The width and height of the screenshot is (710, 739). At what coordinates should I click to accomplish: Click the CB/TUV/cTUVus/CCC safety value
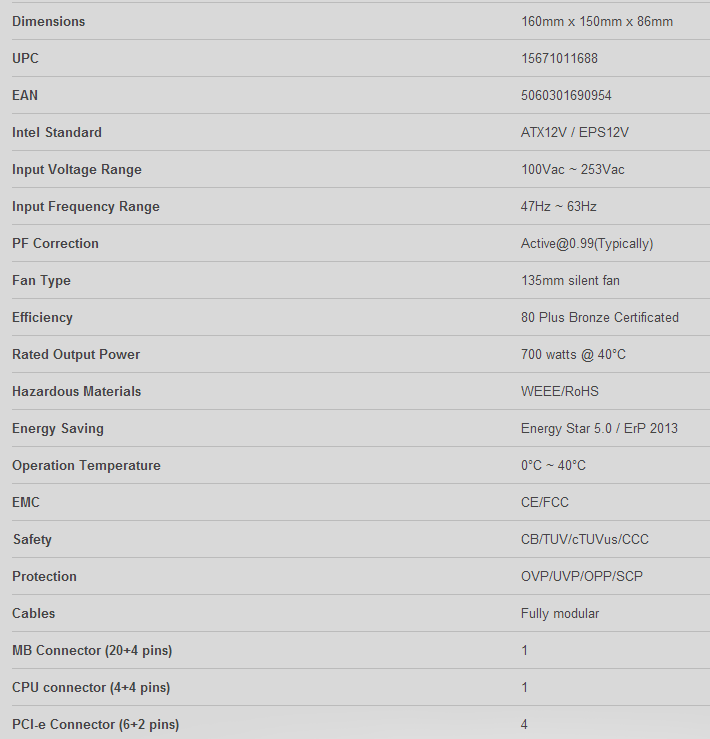(584, 539)
